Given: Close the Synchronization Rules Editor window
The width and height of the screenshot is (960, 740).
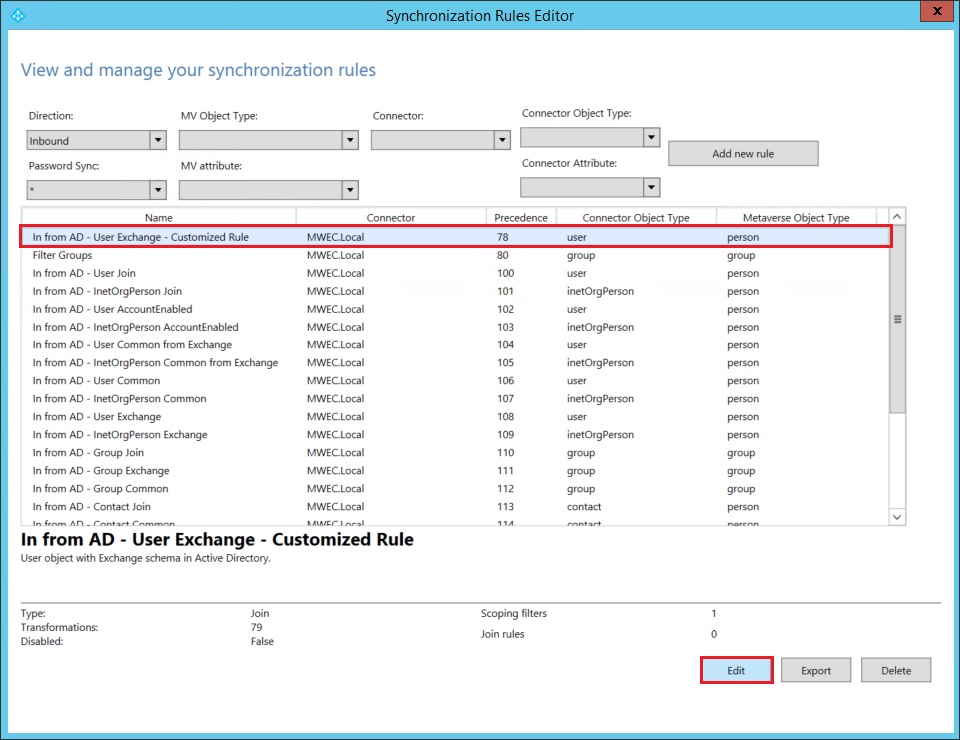Looking at the screenshot, I should pyautogui.click(x=935, y=13).
